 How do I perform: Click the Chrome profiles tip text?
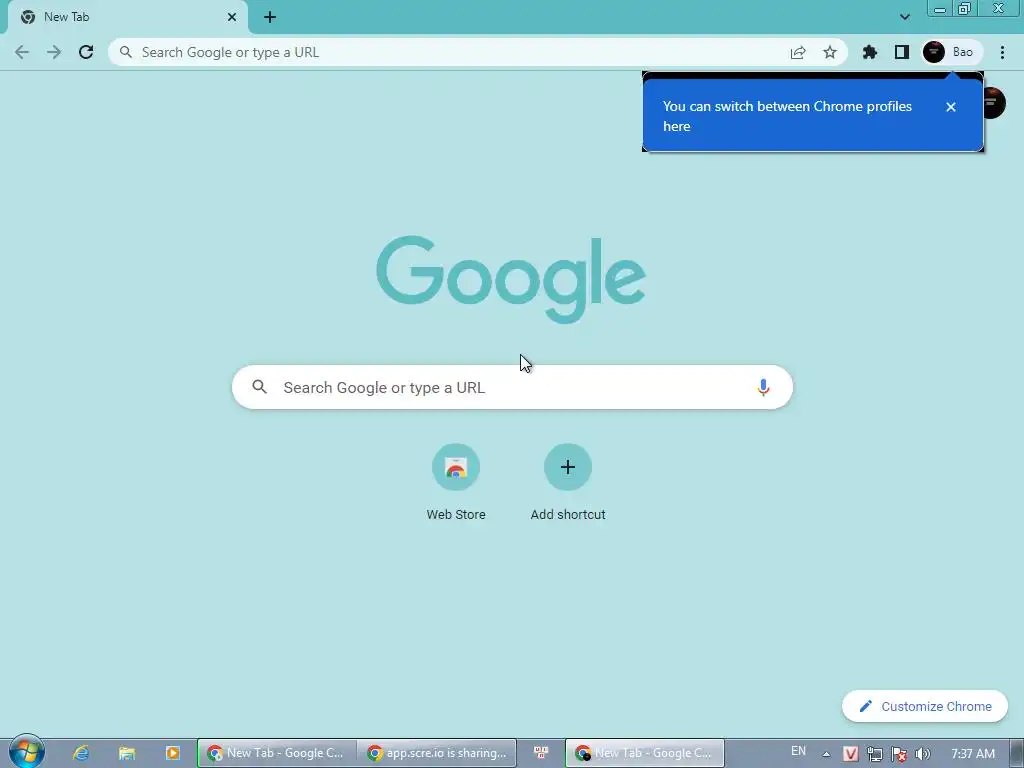click(x=787, y=116)
